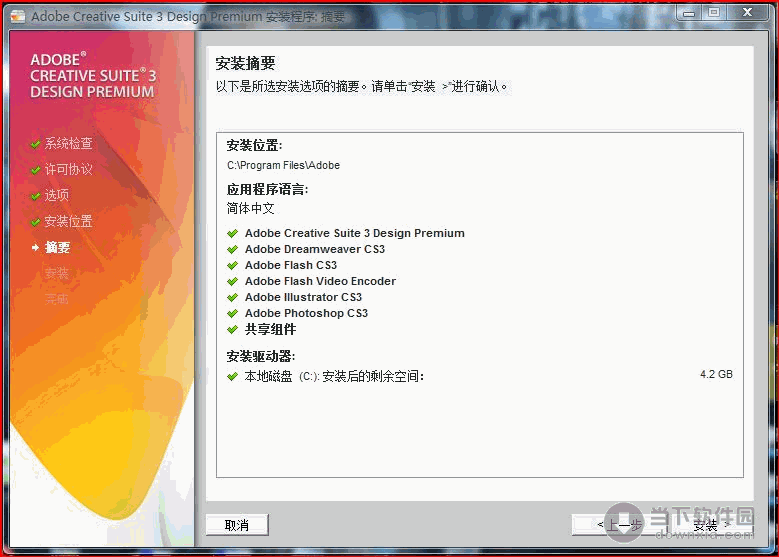Click the Adobe Photoshop CS3 entry
The width and height of the screenshot is (779, 557).
pos(307,313)
